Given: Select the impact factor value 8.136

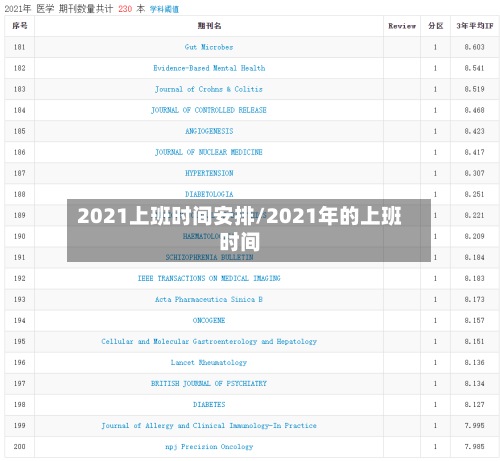Looking at the screenshot, I should pyautogui.click(x=474, y=362).
